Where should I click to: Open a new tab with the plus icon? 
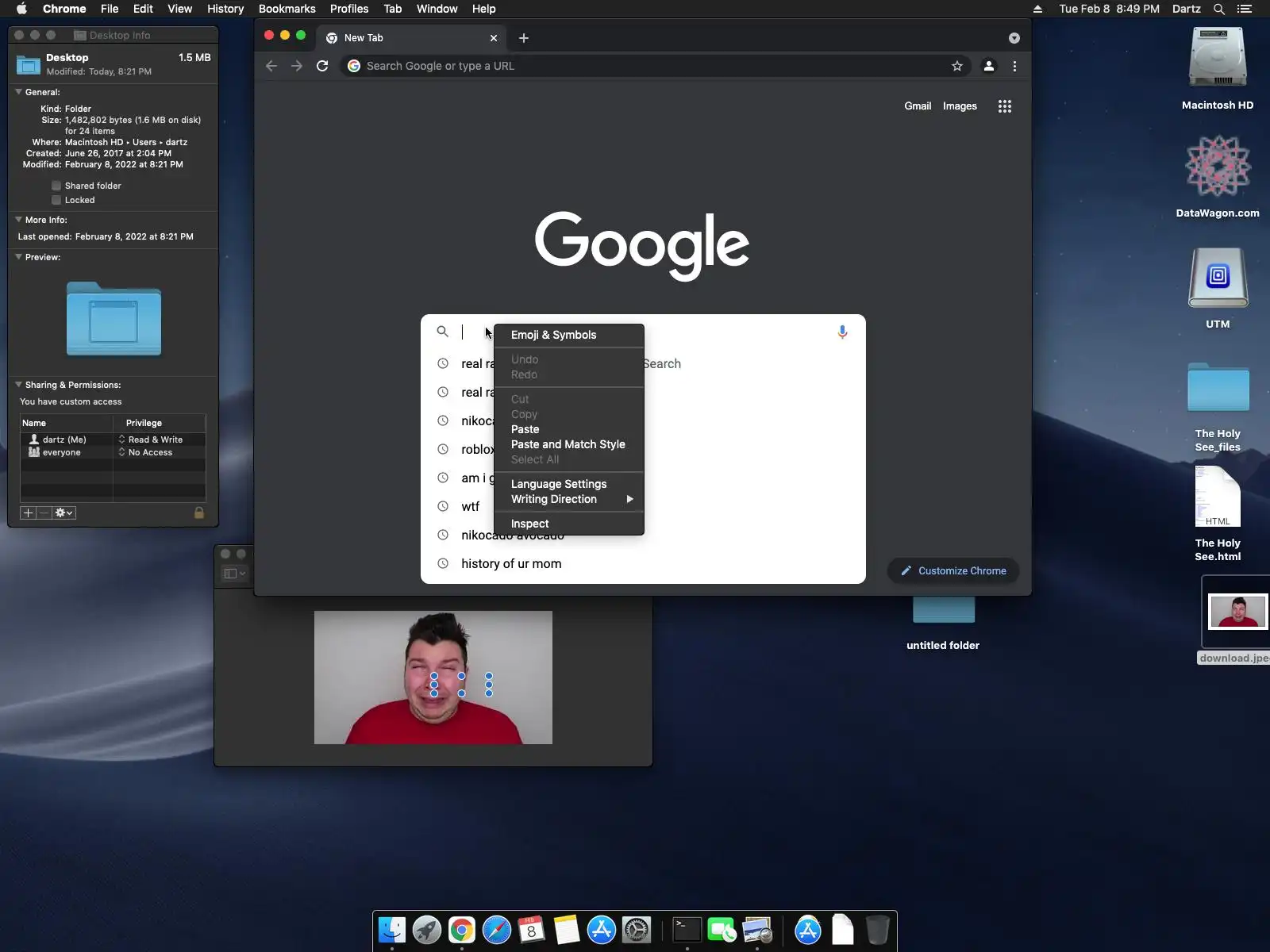[x=524, y=38]
